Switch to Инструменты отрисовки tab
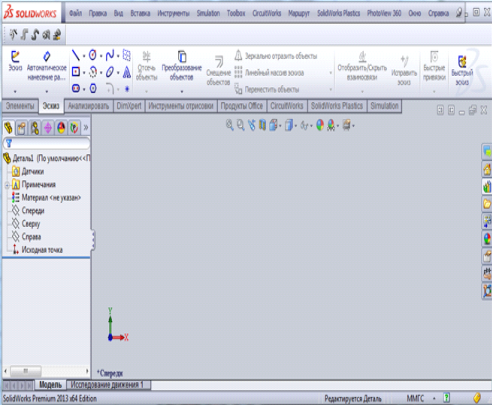492x405 pixels. (181, 106)
